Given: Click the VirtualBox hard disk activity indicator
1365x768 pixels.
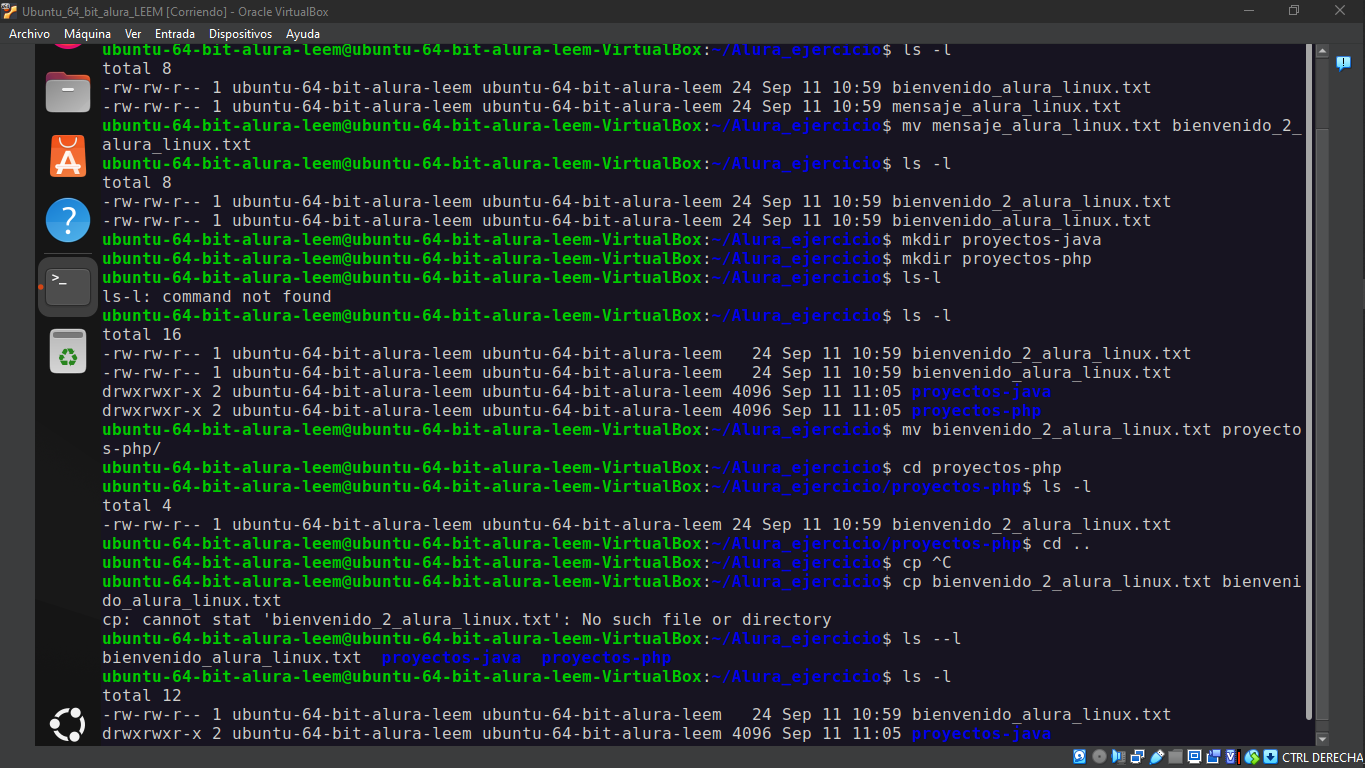Looking at the screenshot, I should click(1080, 757).
